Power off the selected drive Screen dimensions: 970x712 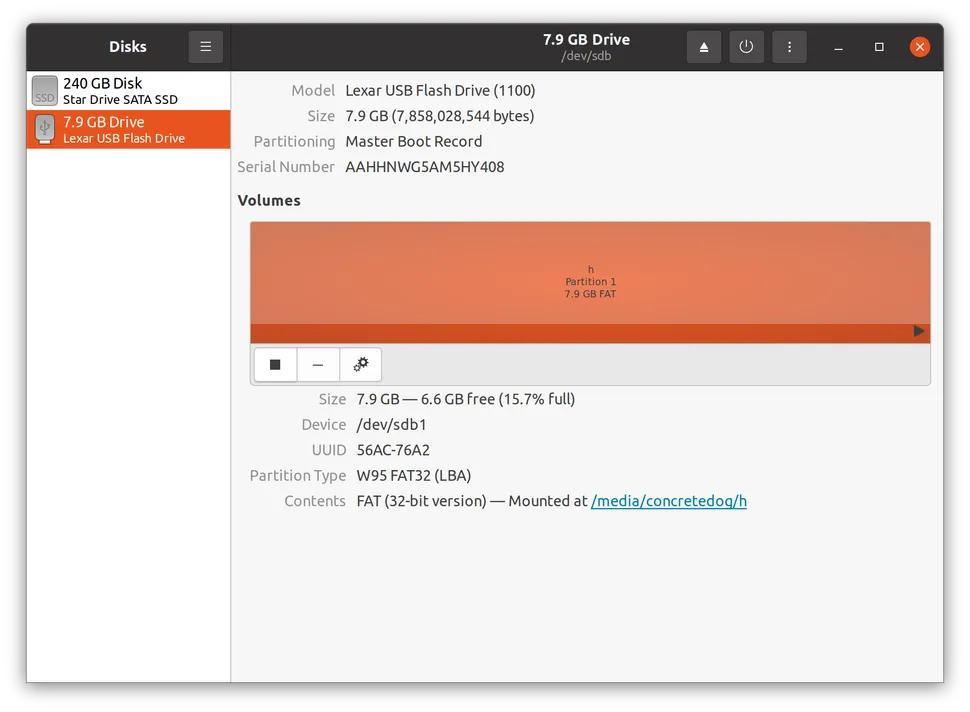click(746, 46)
